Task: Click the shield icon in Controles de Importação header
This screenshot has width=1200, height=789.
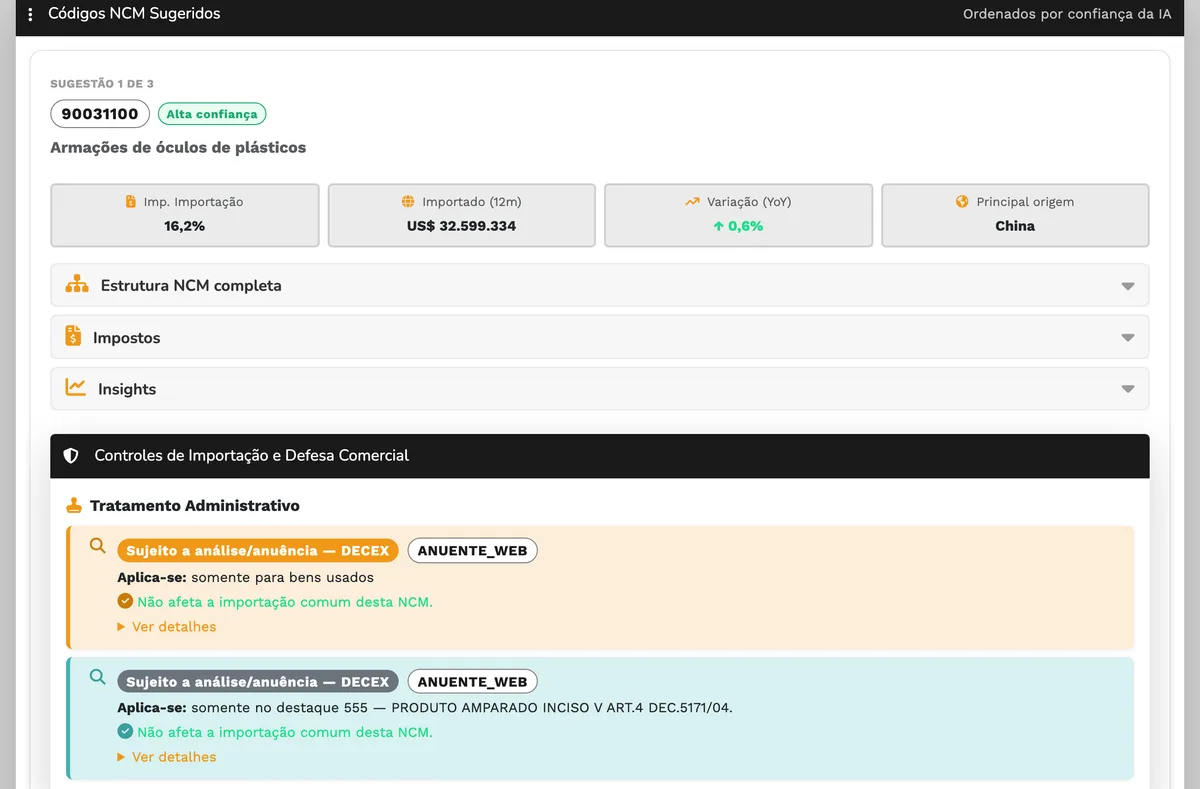Action: coord(71,455)
